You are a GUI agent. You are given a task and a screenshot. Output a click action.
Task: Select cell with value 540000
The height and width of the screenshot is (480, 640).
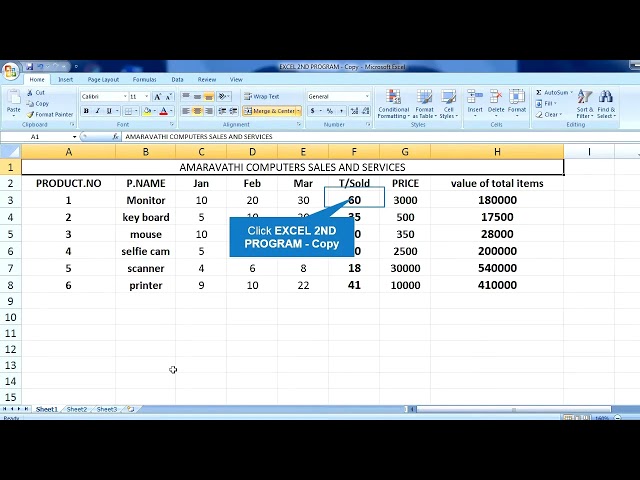pyautogui.click(x=497, y=268)
